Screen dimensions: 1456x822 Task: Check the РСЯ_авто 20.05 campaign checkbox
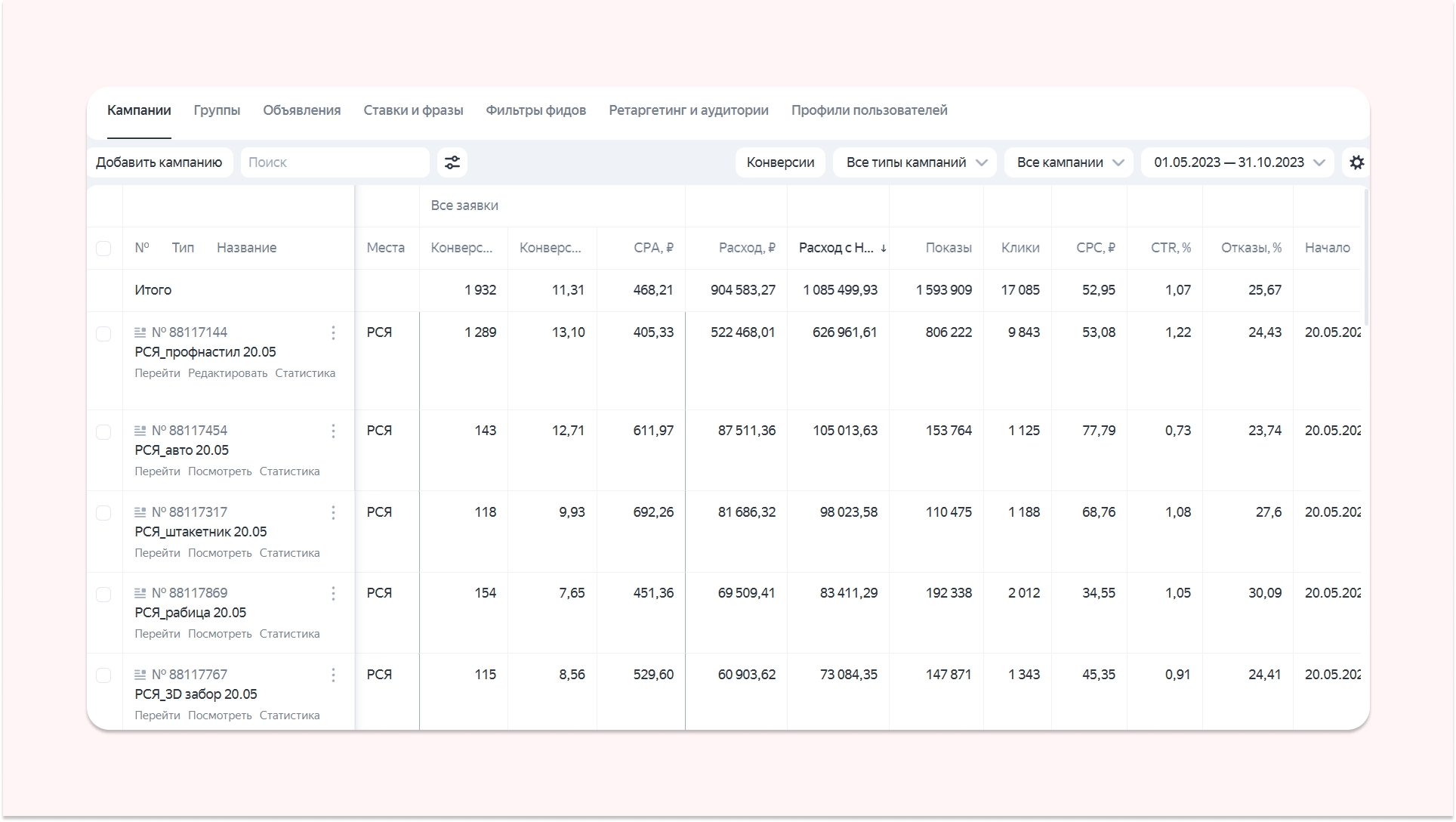tap(103, 432)
